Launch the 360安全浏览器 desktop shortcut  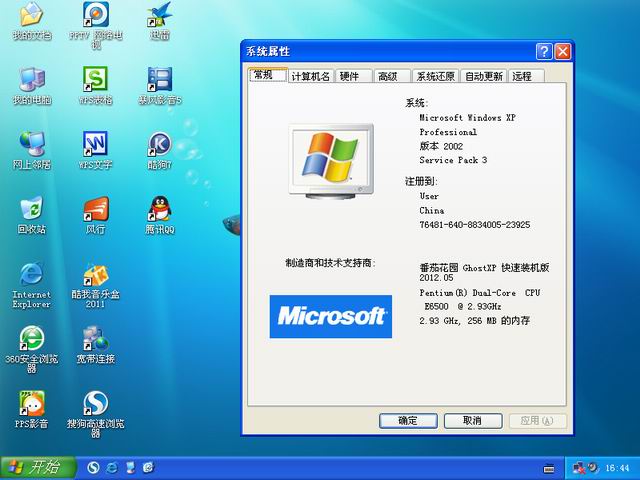[x=31, y=349]
